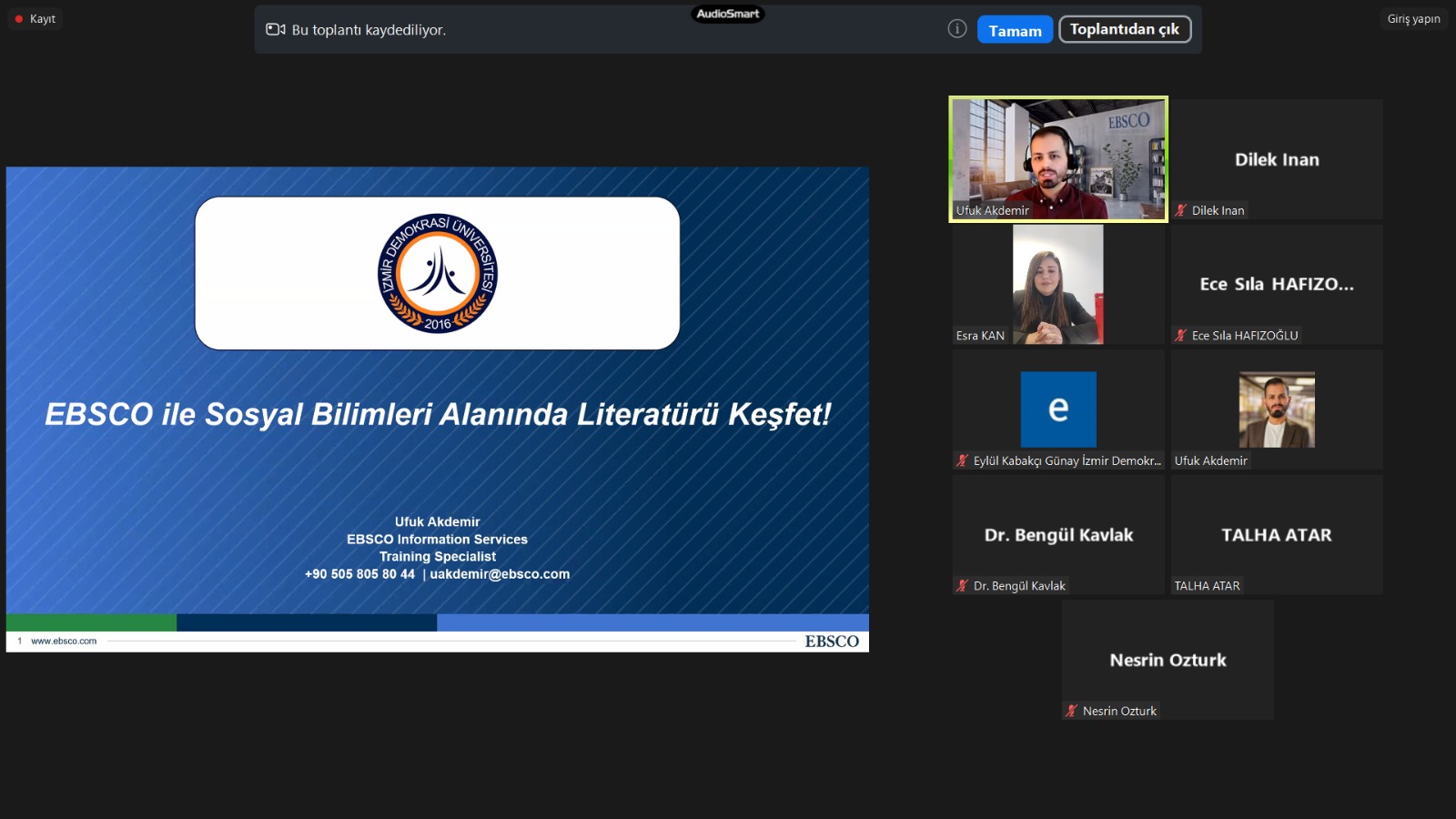1456x819 pixels.
Task: Select Esra KAN's video tile
Action: click(1058, 284)
